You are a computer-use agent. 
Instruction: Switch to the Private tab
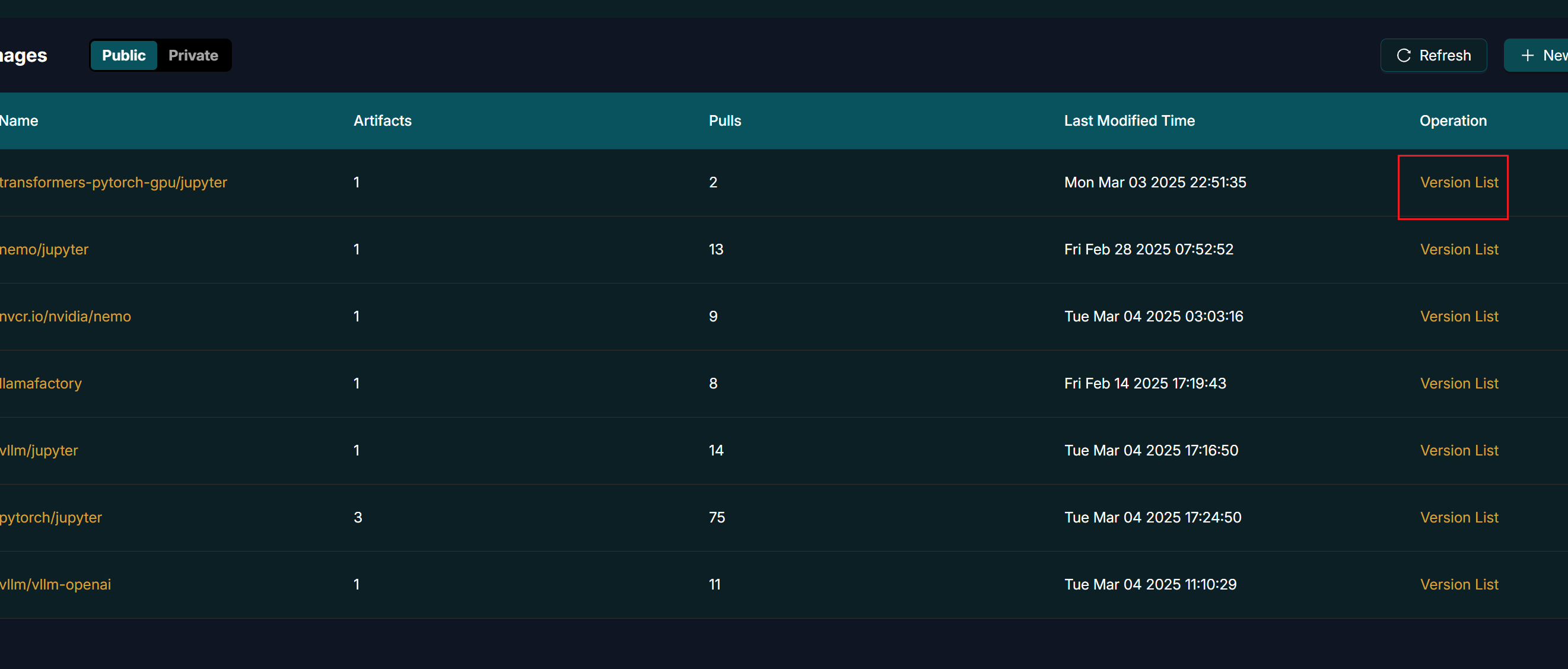(193, 55)
